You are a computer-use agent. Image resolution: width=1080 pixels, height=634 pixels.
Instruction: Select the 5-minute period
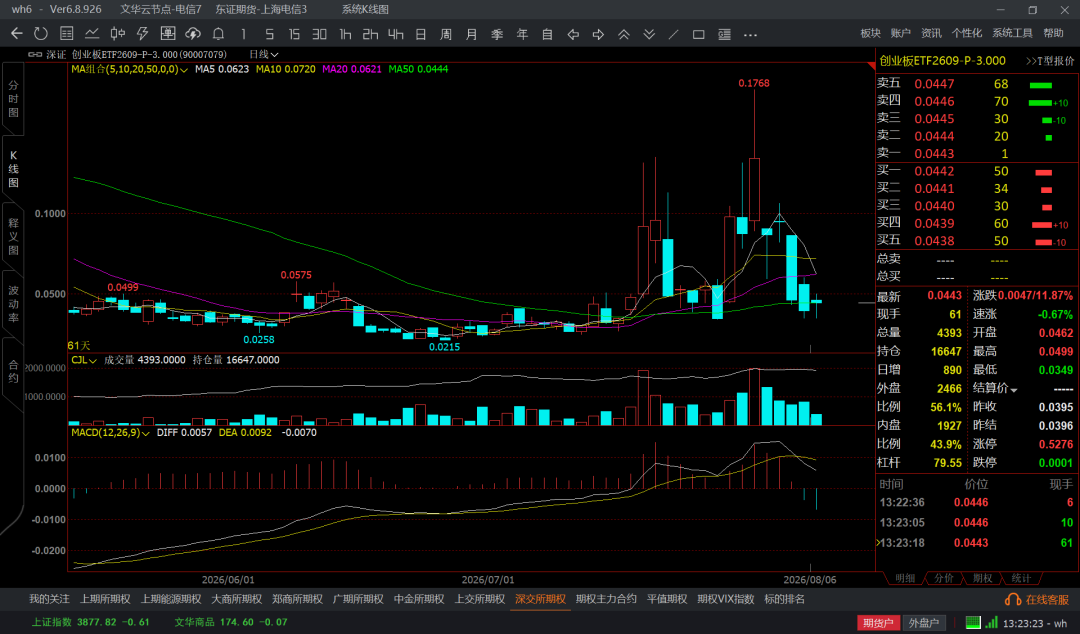pyautogui.click(x=269, y=34)
